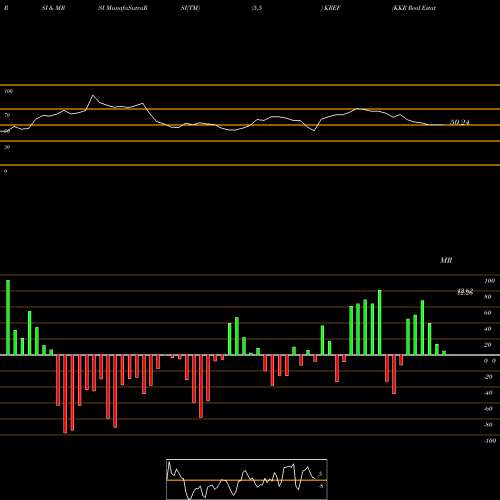The height and width of the screenshot is (500, 500).
Task: Click the RSI 100 axis label
Action: pyautogui.click(x=9, y=91)
